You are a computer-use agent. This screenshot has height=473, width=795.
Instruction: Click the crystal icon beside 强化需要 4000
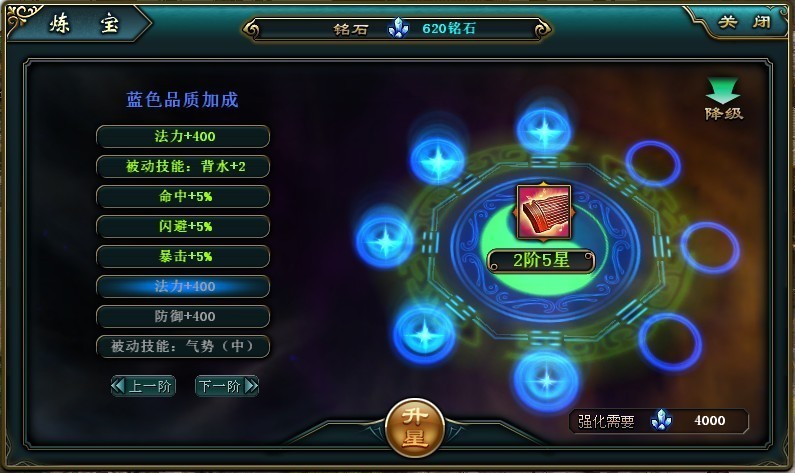(661, 420)
